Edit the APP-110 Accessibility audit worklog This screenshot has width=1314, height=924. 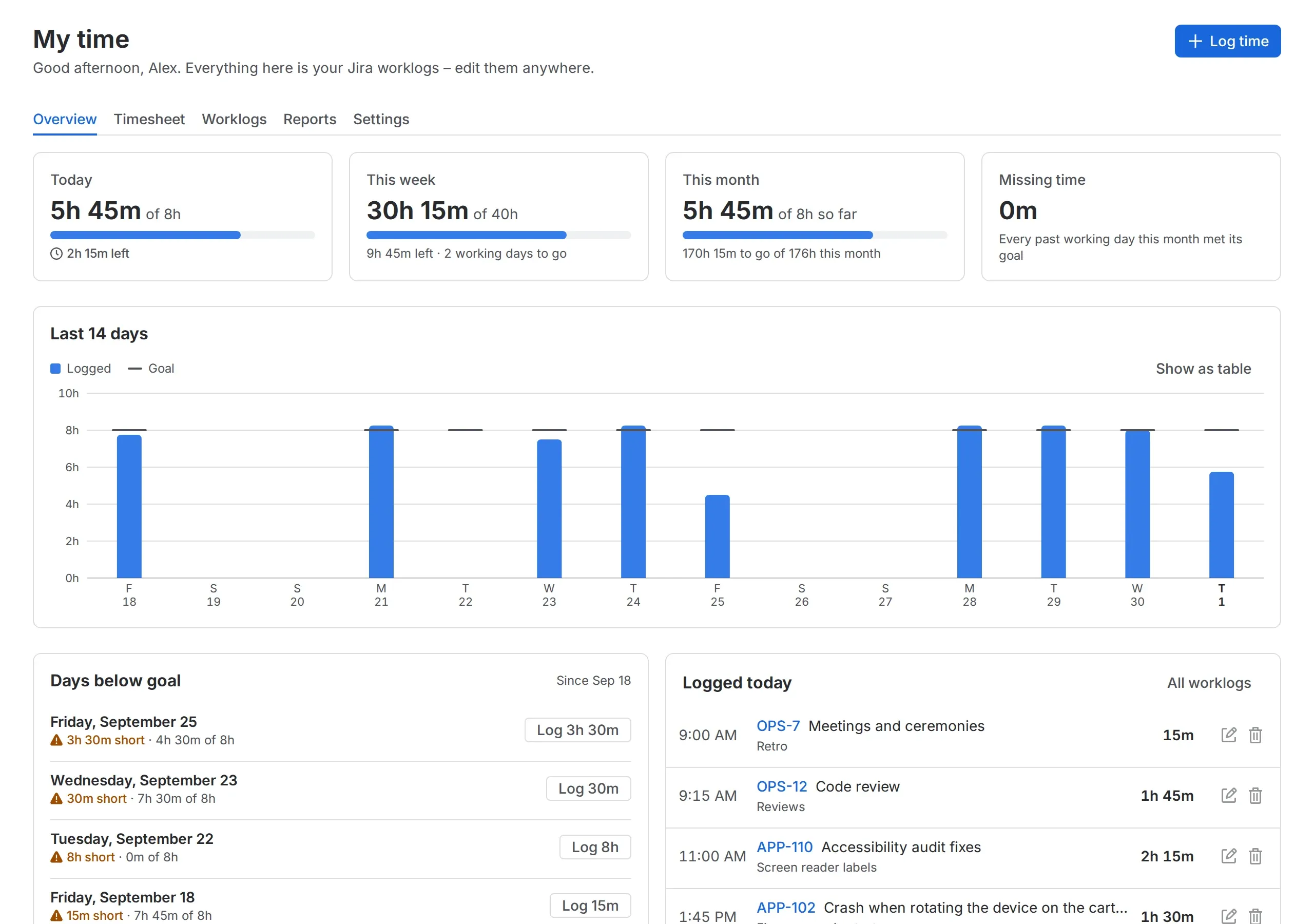coord(1229,856)
